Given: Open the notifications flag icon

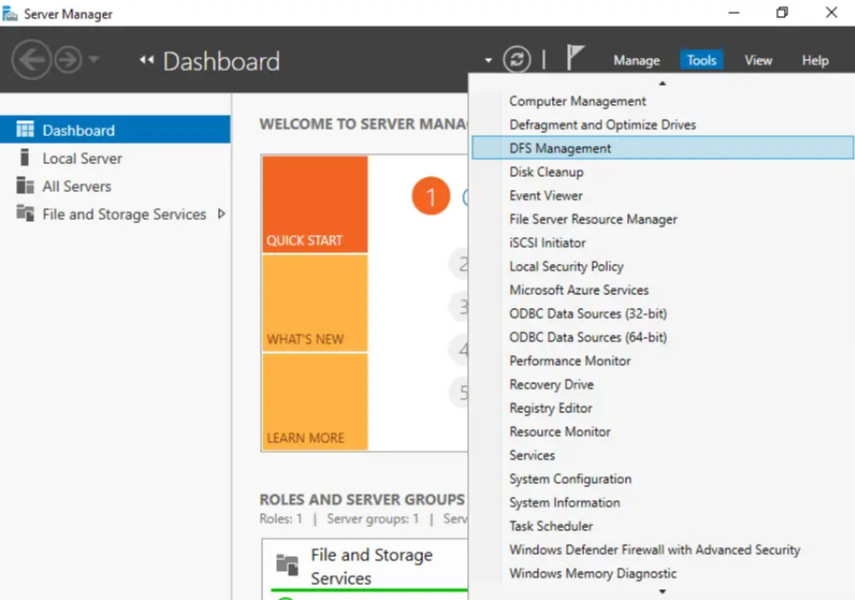Looking at the screenshot, I should [x=575, y=57].
